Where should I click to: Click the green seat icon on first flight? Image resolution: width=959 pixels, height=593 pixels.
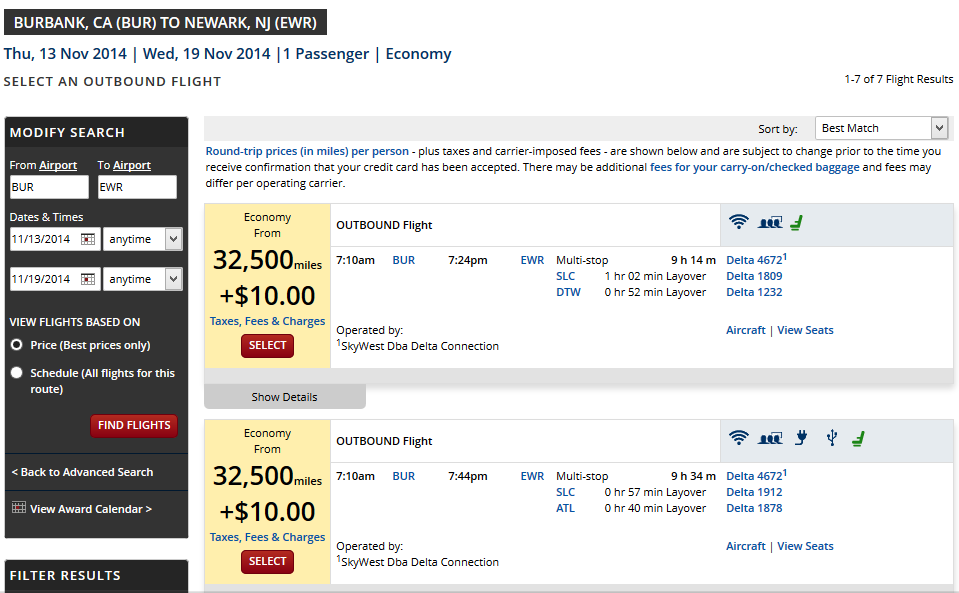tap(796, 223)
